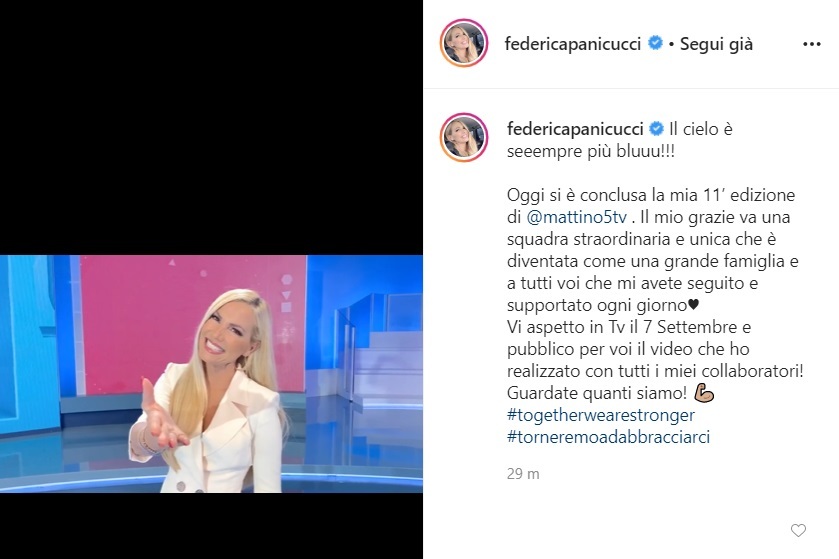
Task: Click the 29 m timestamp
Action: click(523, 473)
